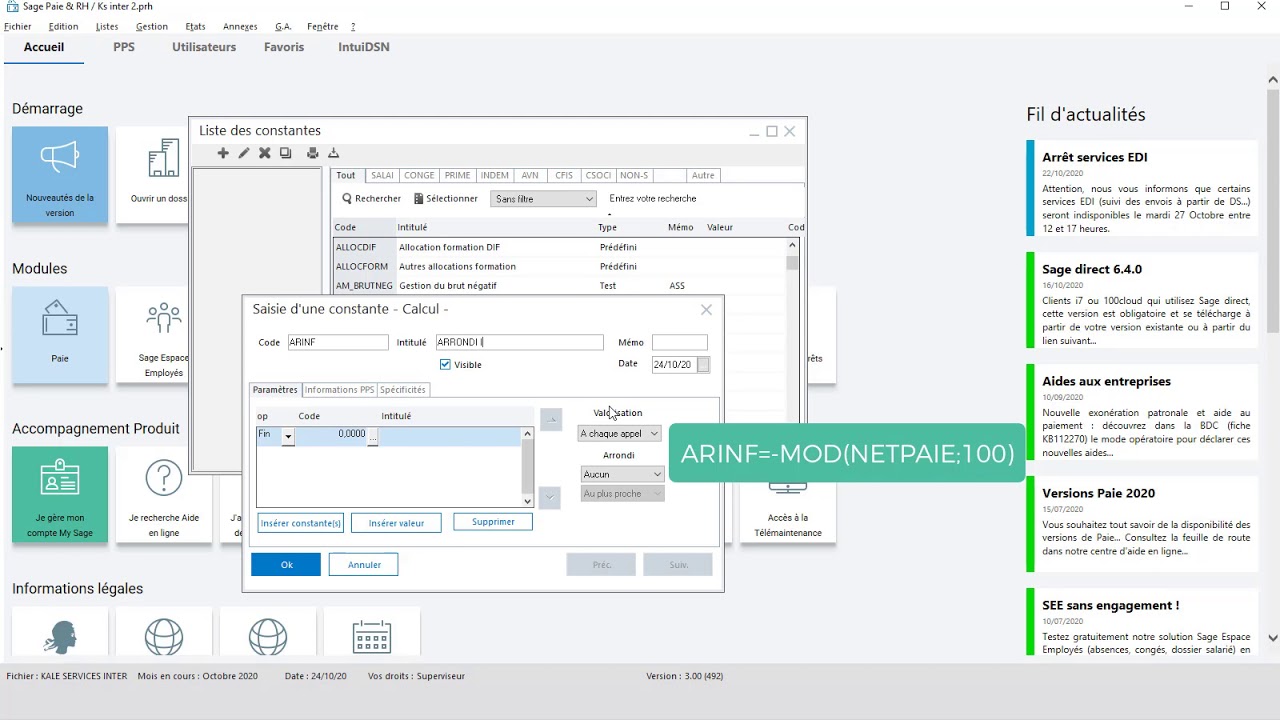Open the Paie module tile
The width and height of the screenshot is (1280, 720).
(60, 335)
